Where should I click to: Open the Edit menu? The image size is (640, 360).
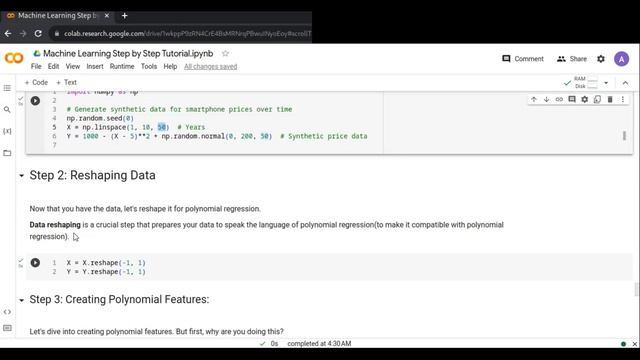[53, 67]
